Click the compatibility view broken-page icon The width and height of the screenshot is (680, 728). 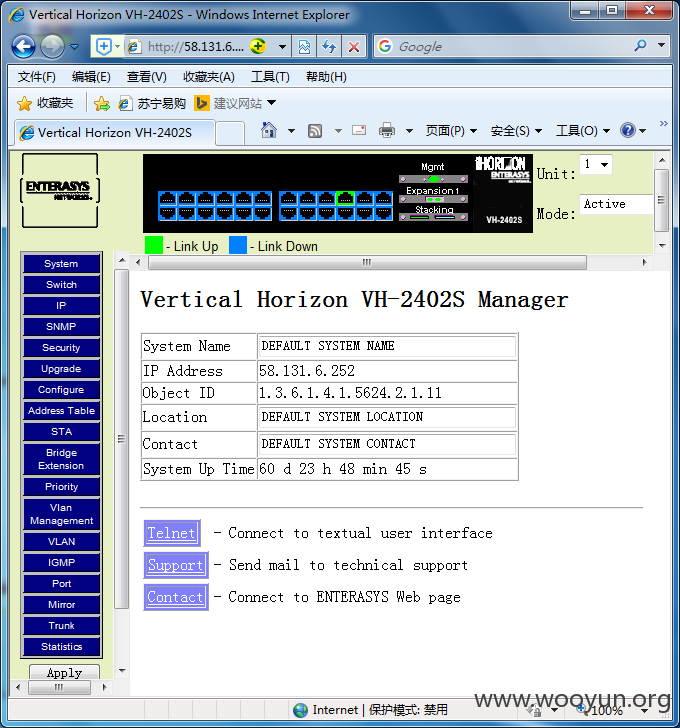304,46
